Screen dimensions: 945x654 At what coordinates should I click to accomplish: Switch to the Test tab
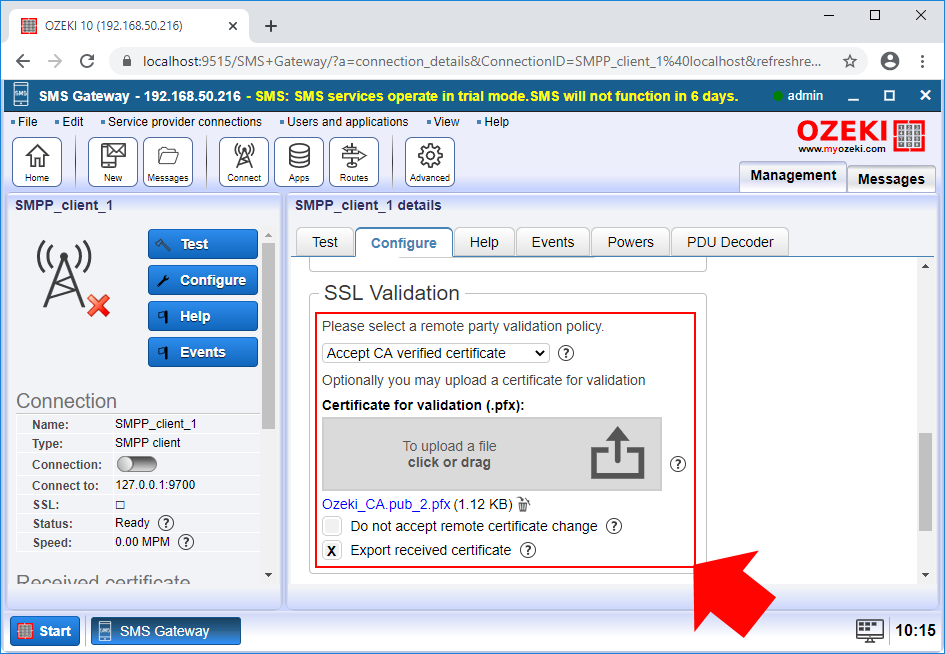(x=325, y=242)
